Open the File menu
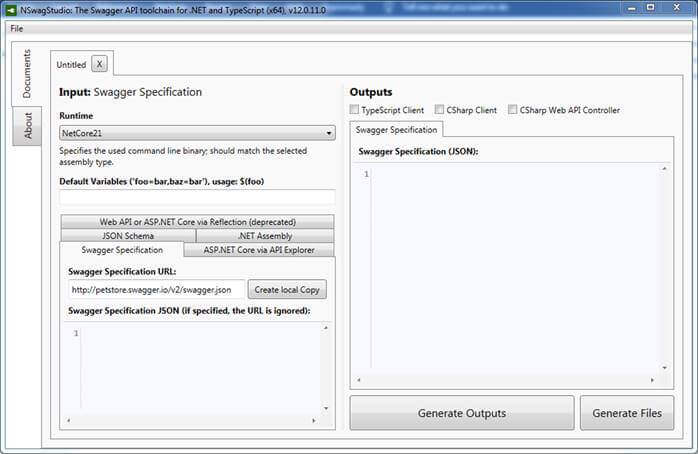This screenshot has width=698, height=454. point(16,28)
